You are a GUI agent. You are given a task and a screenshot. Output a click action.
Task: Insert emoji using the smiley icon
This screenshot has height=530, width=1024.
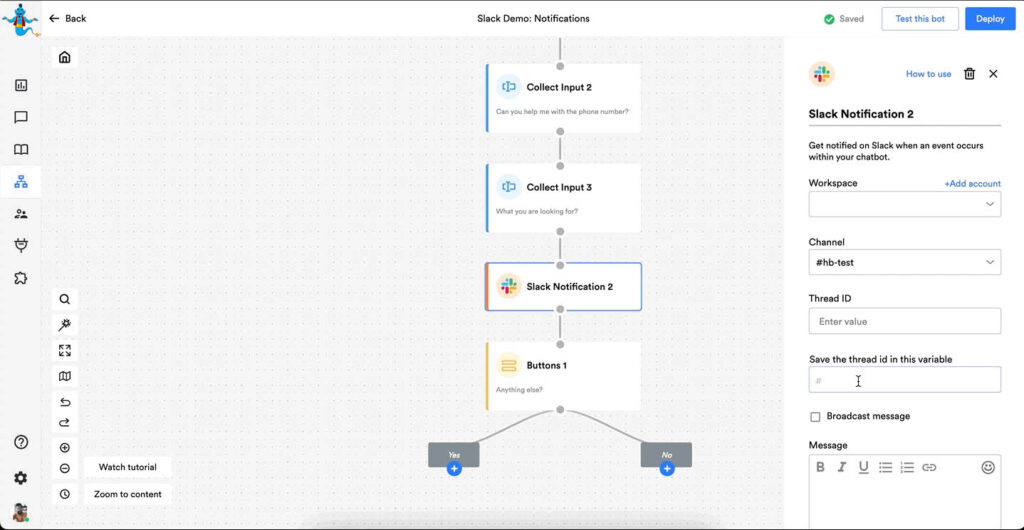click(x=988, y=467)
